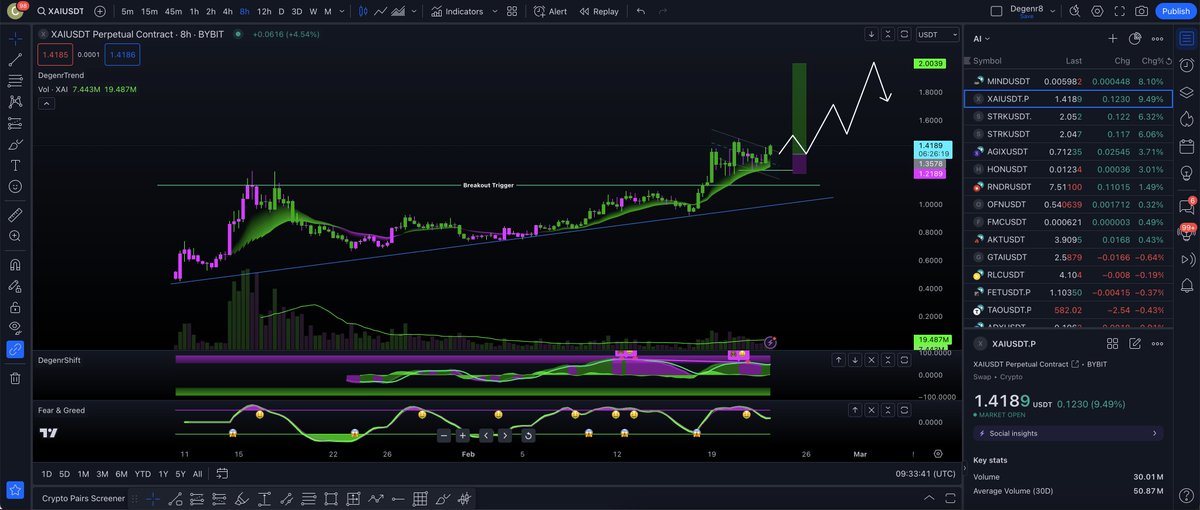Switch to the 12h timeframe

click(x=263, y=11)
